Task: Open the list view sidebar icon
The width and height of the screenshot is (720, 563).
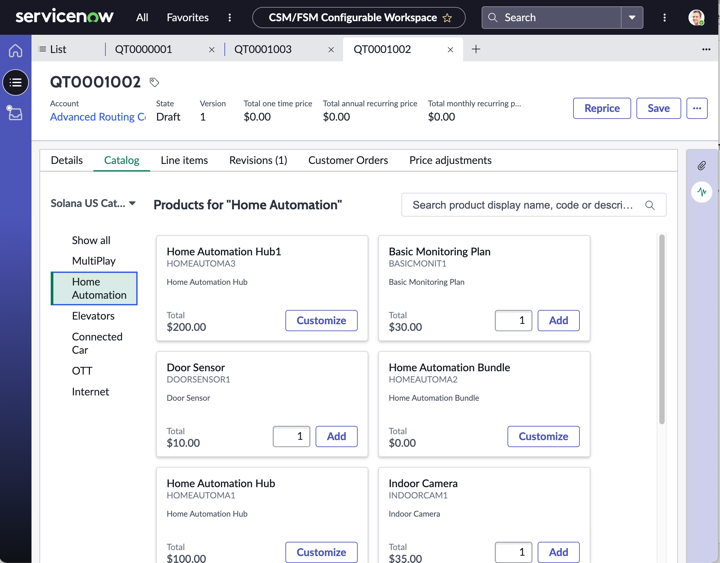Action: (x=16, y=83)
